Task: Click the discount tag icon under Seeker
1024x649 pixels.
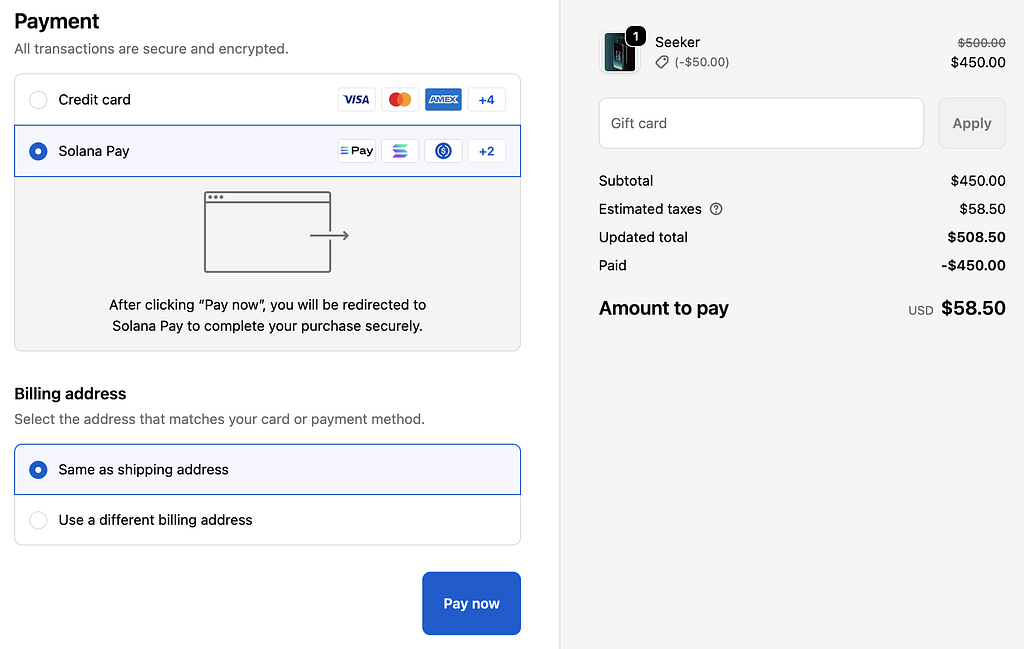Action: [x=662, y=62]
